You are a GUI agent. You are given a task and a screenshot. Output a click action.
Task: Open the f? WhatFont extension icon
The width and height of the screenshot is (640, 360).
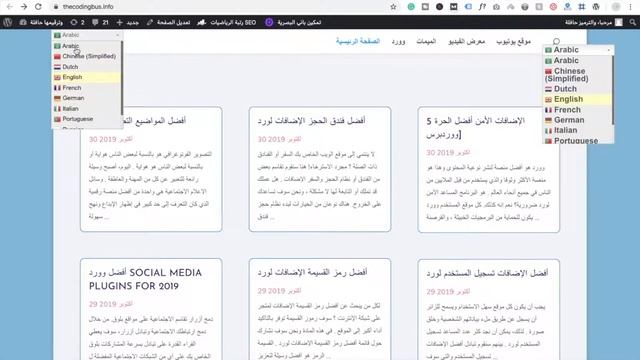pyautogui.click(x=482, y=7)
